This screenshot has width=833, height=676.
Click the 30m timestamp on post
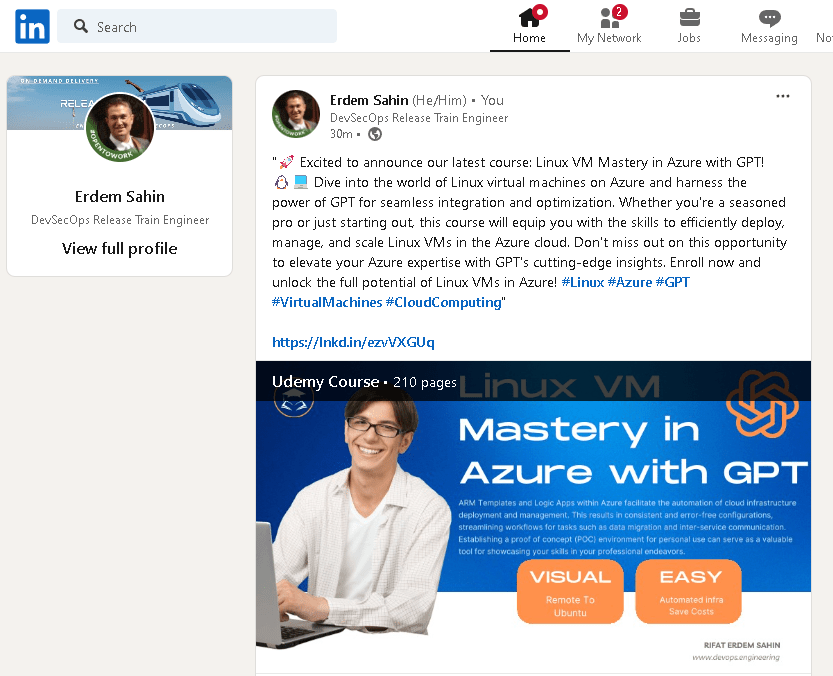(x=341, y=134)
